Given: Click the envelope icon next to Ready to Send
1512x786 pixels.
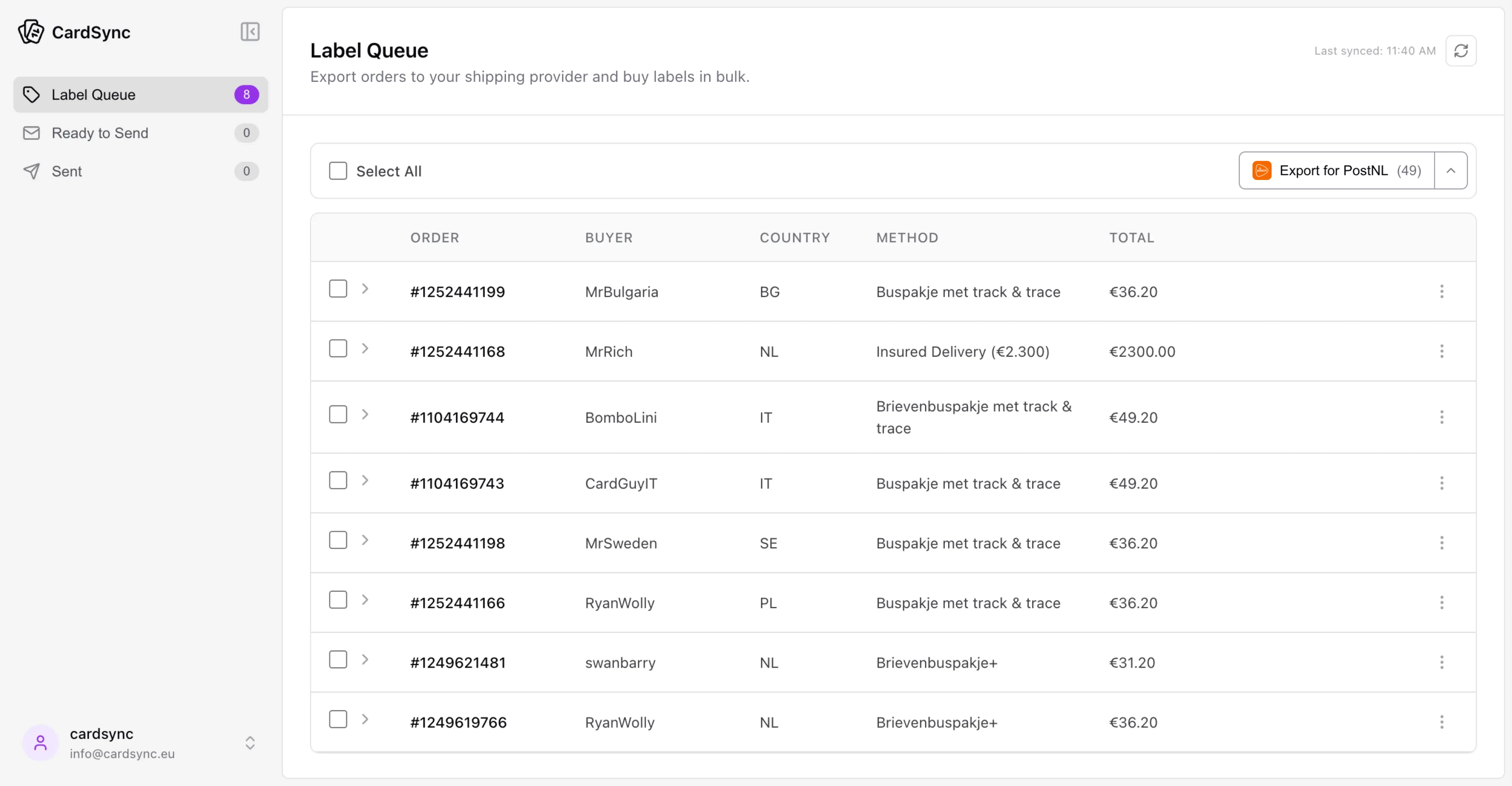Looking at the screenshot, I should pyautogui.click(x=31, y=133).
